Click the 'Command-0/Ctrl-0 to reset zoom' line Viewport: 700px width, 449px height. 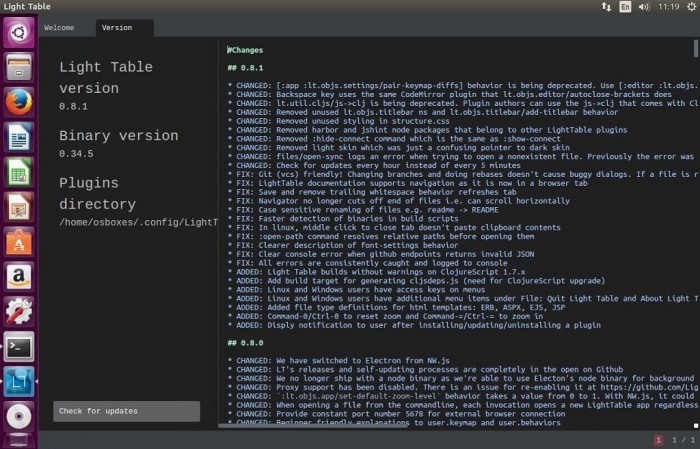pos(385,316)
